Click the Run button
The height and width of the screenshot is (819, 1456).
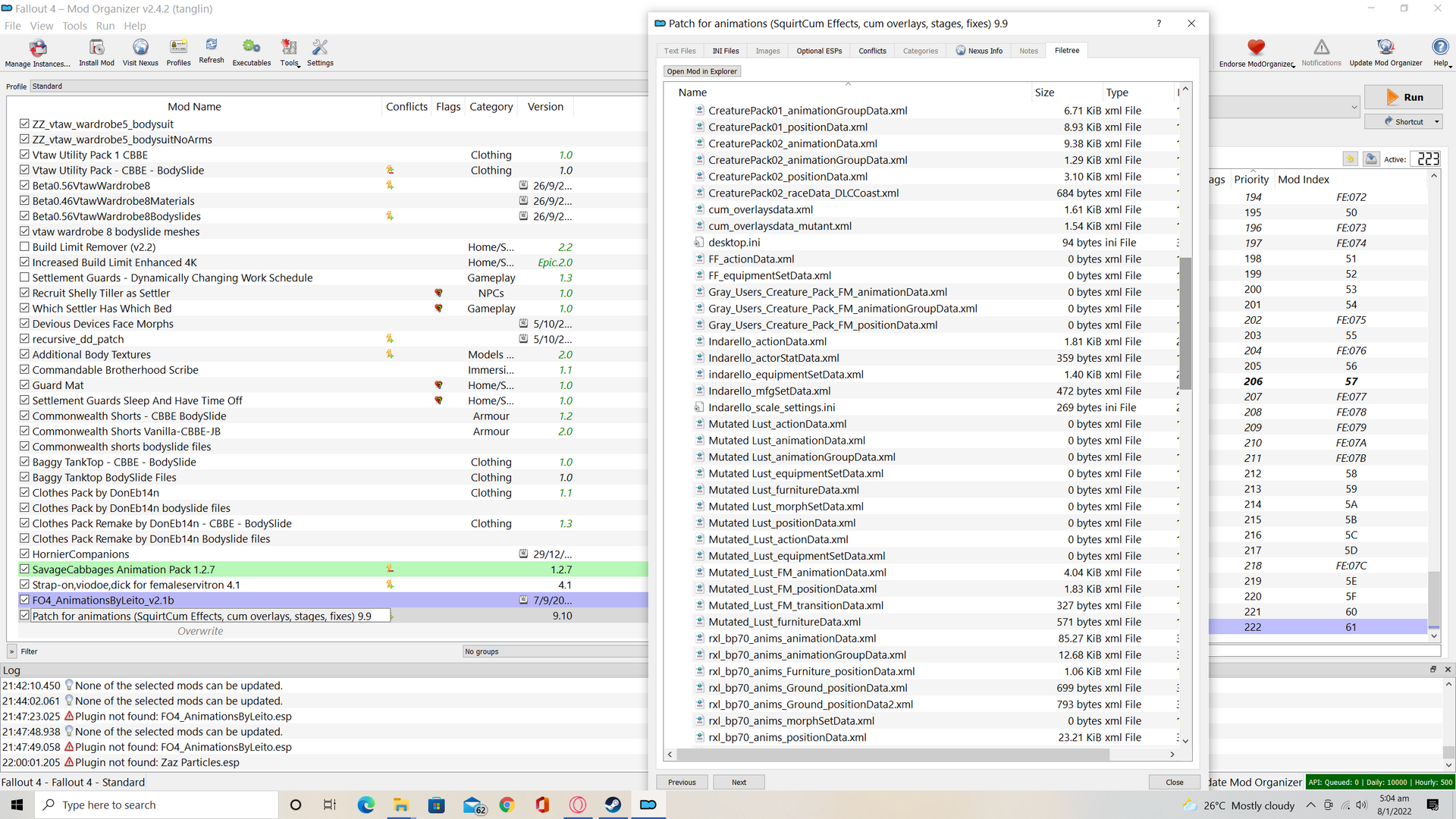pyautogui.click(x=1404, y=97)
